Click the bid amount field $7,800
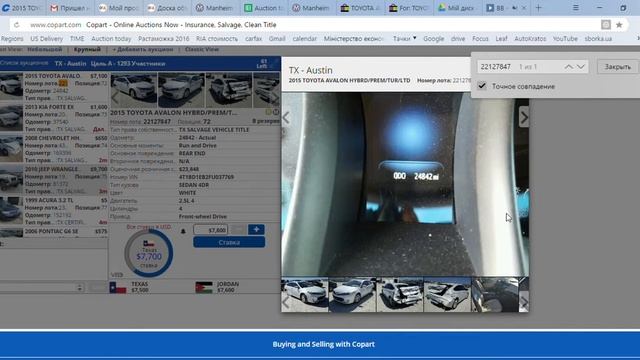640x360 pixels. click(210, 230)
